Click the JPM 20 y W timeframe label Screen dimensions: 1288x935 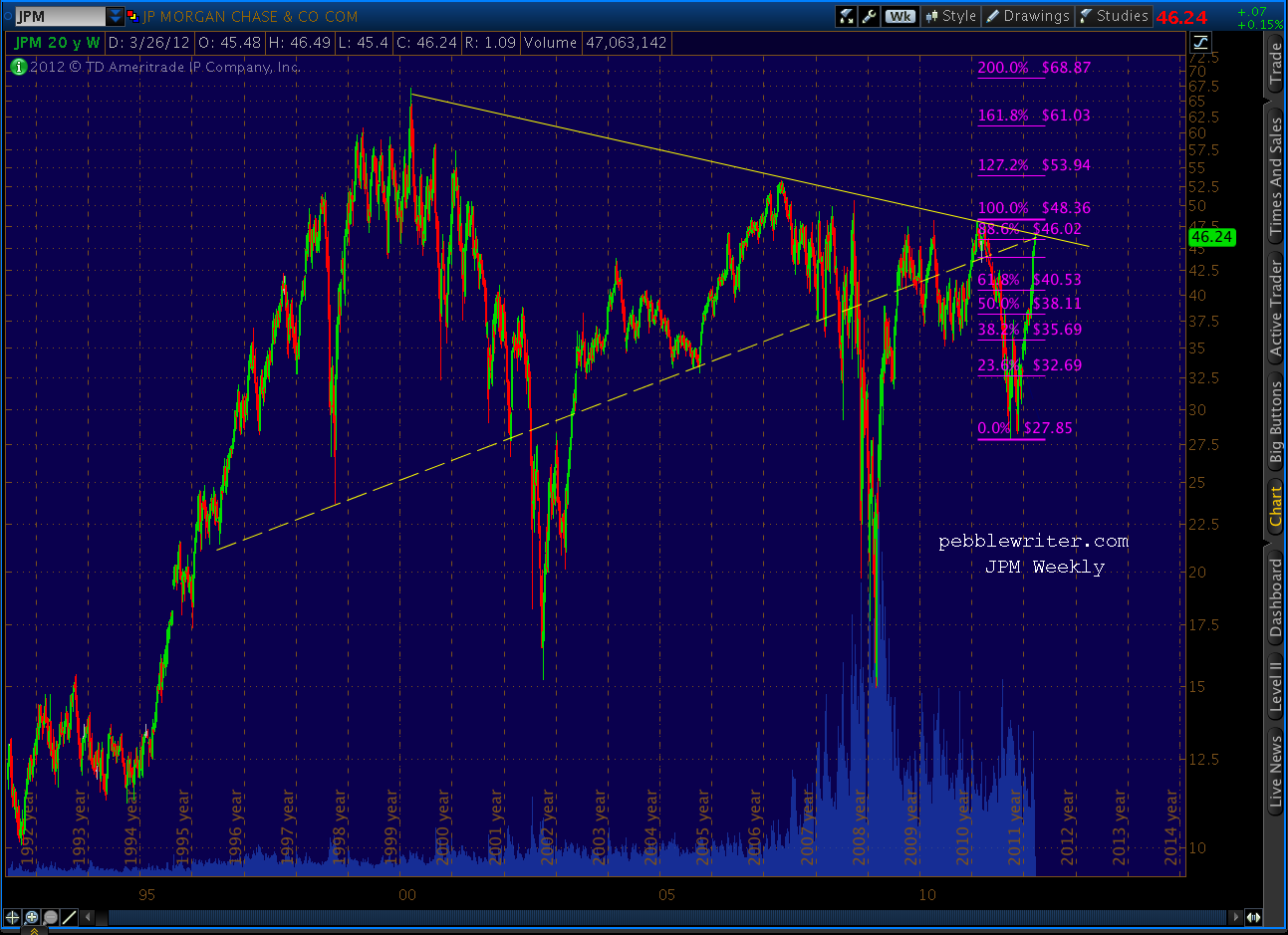(x=58, y=43)
